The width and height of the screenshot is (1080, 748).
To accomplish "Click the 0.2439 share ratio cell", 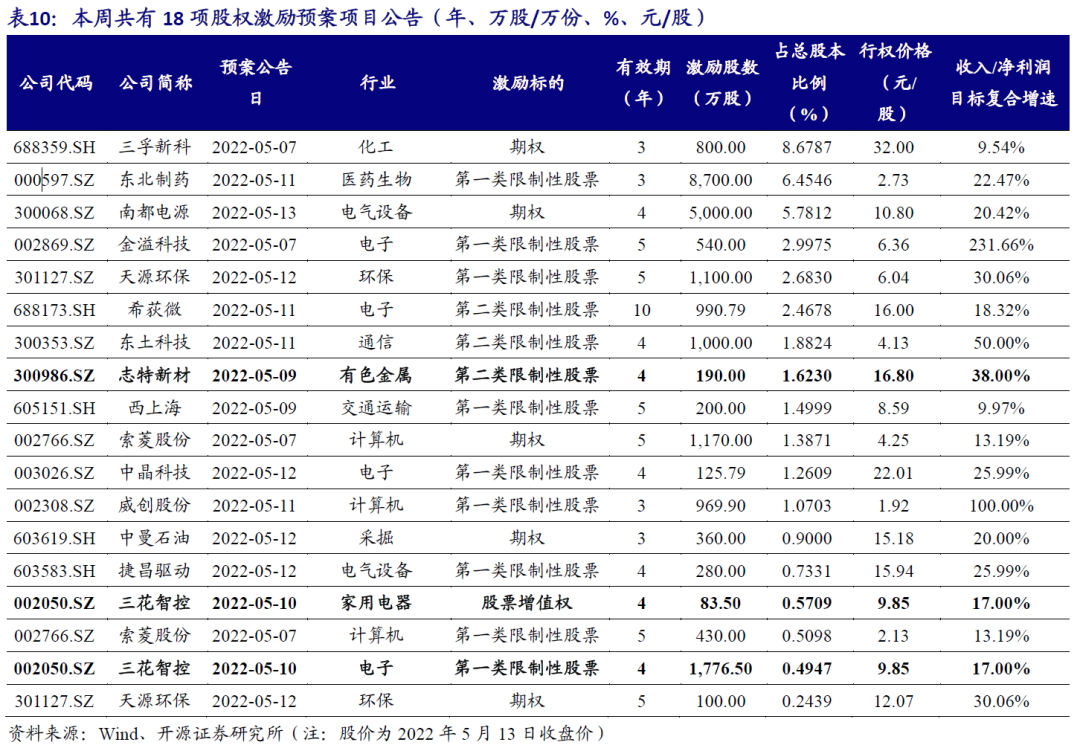I will 807,702.
